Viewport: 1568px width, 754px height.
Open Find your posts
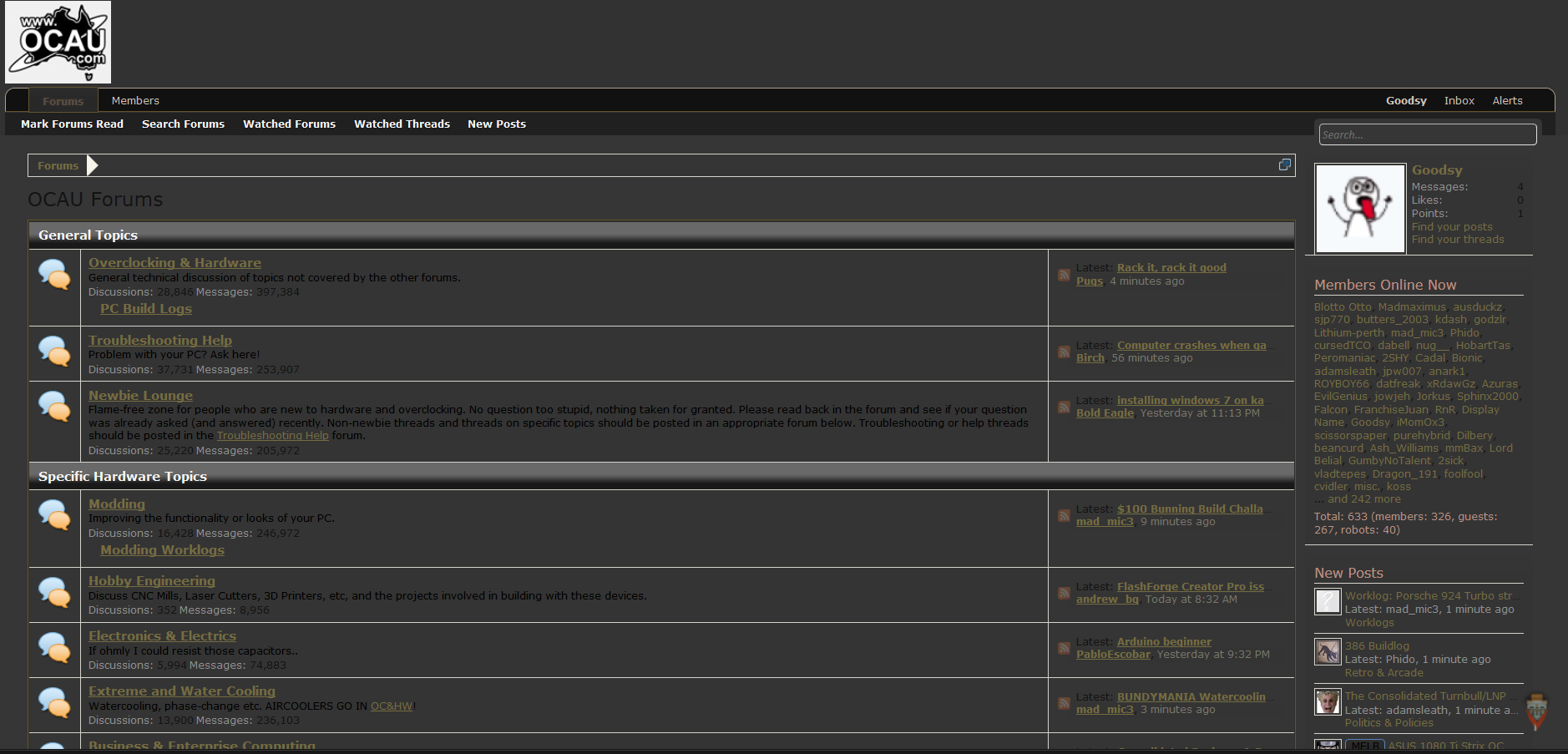point(1452,227)
